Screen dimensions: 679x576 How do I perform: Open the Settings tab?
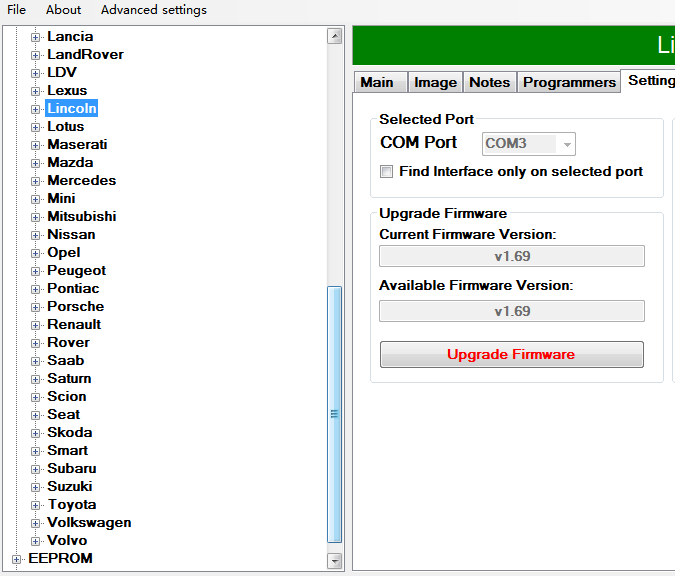(650, 81)
